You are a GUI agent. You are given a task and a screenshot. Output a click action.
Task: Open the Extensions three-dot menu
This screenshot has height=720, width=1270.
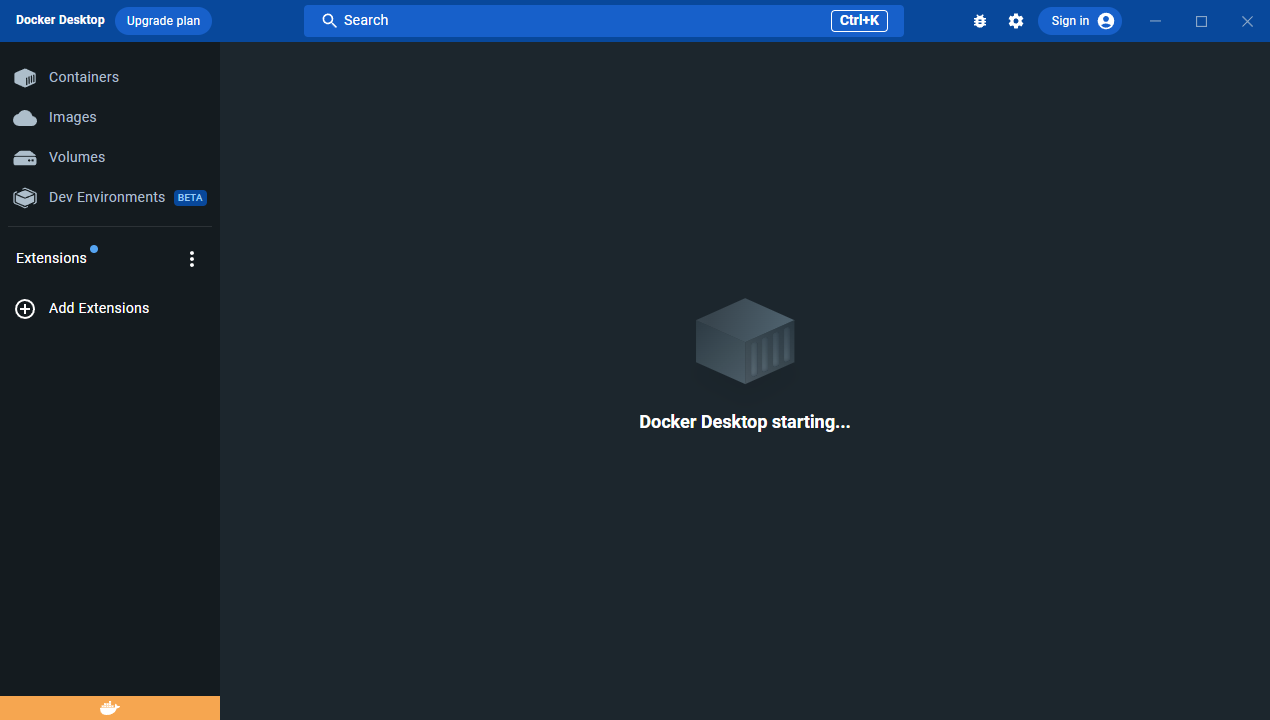(192, 259)
